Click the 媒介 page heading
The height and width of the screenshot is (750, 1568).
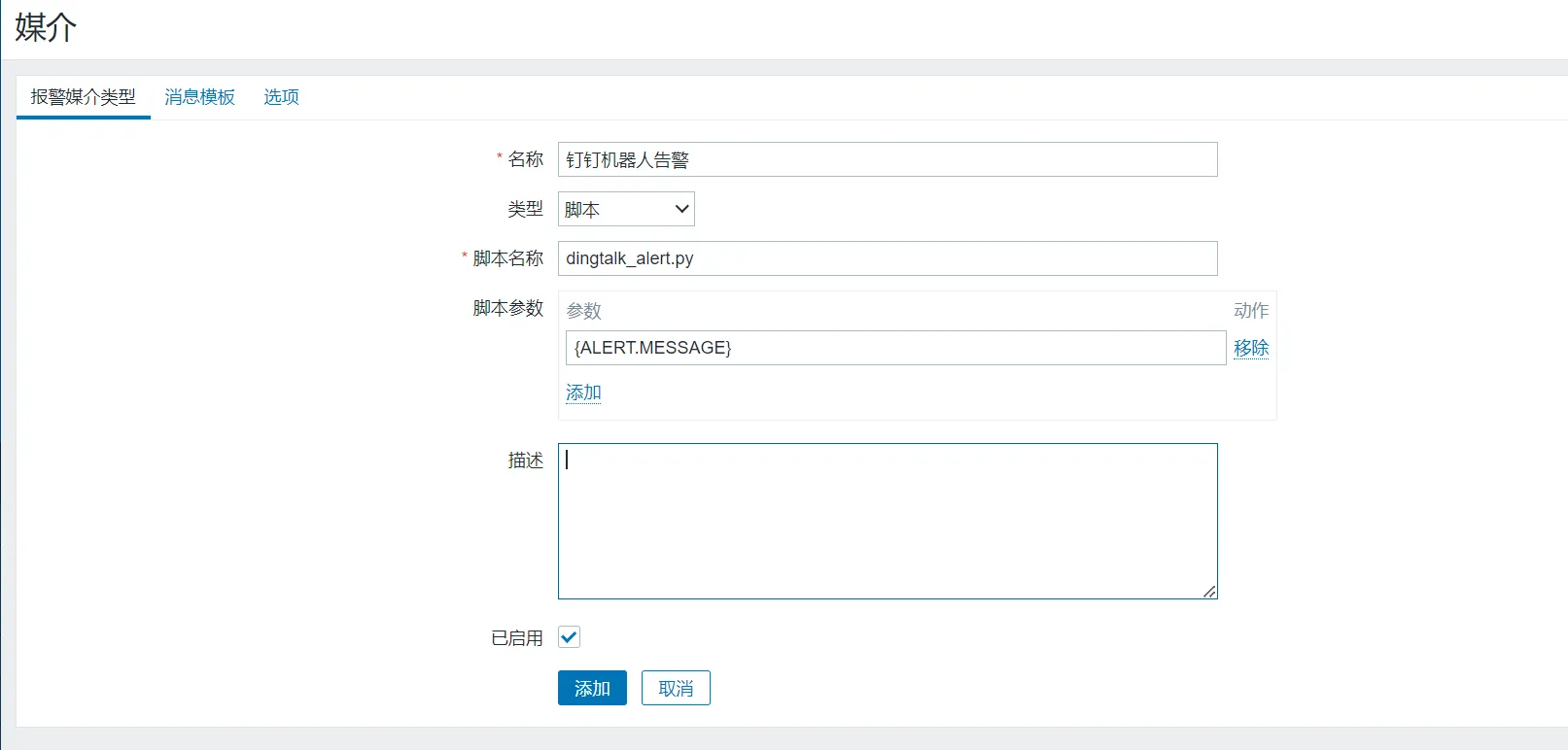pyautogui.click(x=45, y=27)
